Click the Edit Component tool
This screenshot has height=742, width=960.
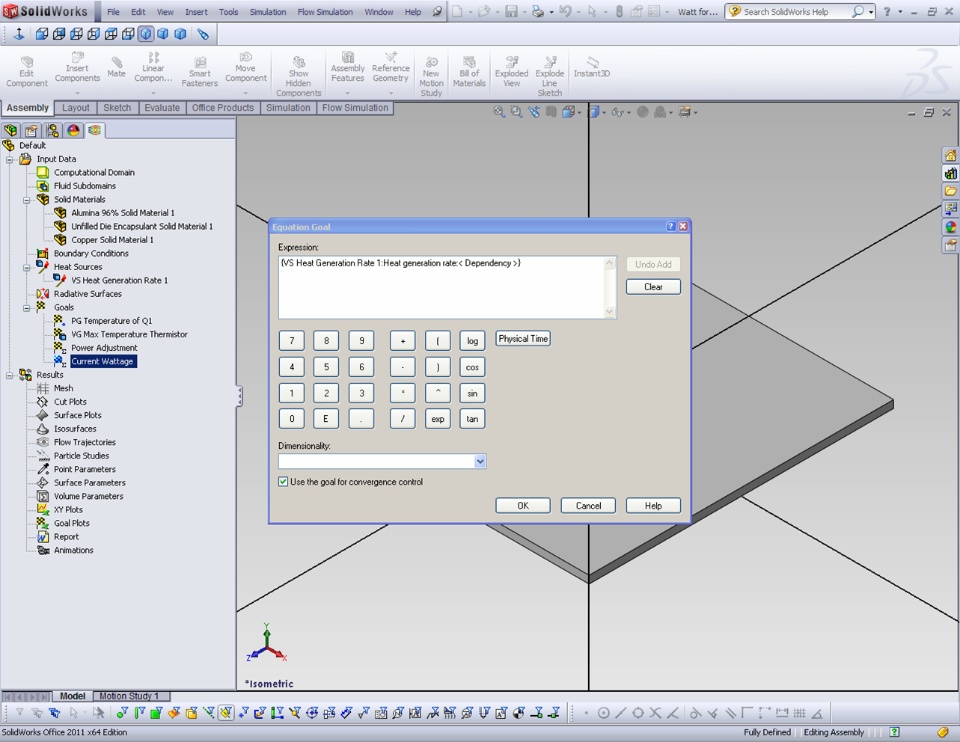point(26,72)
